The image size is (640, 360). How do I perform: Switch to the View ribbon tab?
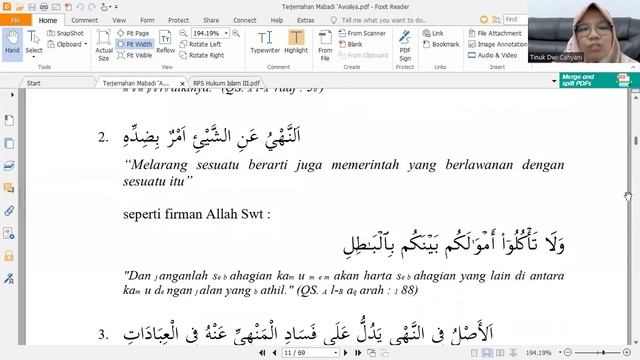[119, 20]
